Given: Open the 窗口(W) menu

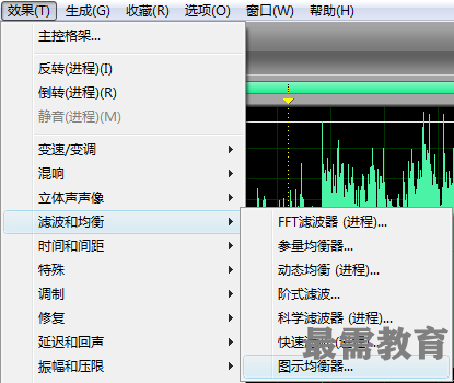Looking at the screenshot, I should (269, 11).
